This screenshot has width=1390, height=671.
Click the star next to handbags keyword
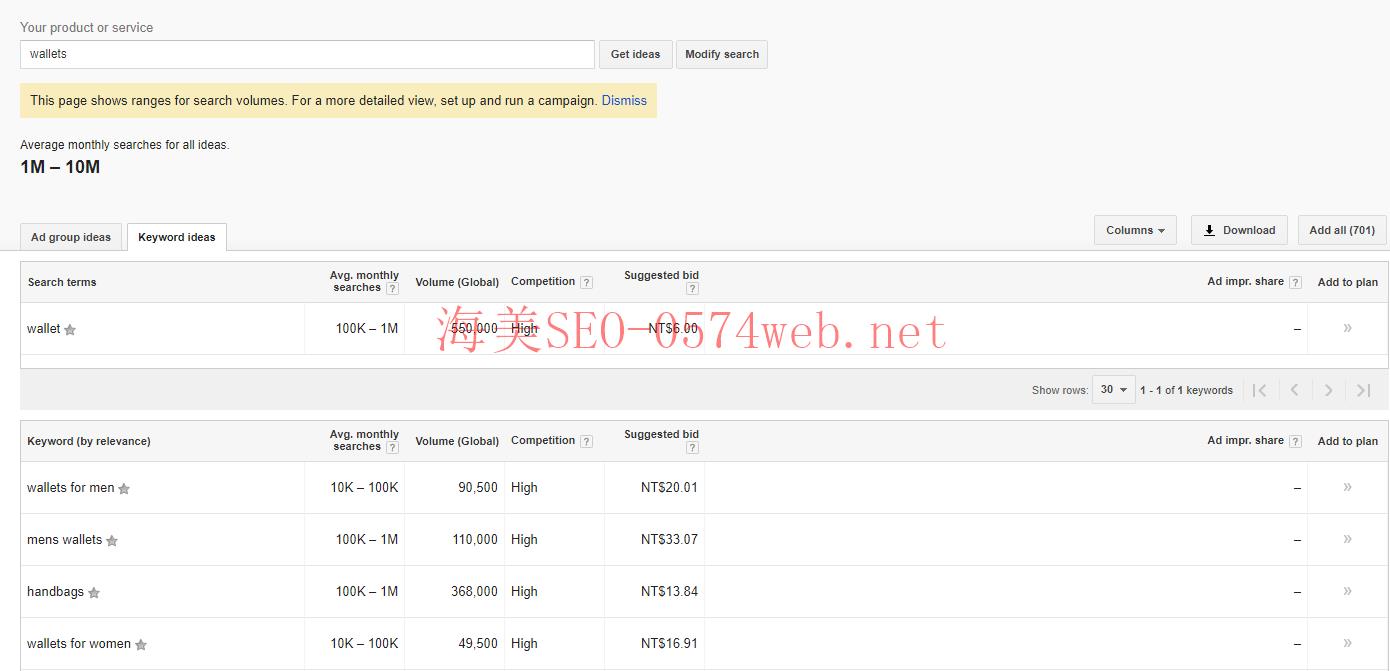point(94,593)
